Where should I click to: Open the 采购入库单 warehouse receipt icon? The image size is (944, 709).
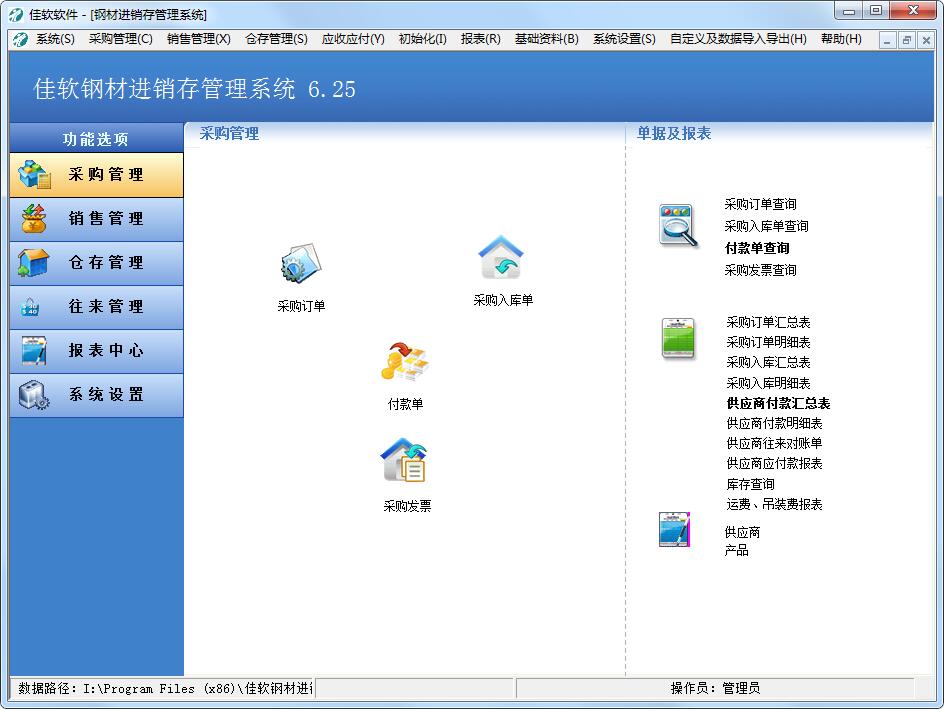coord(502,260)
